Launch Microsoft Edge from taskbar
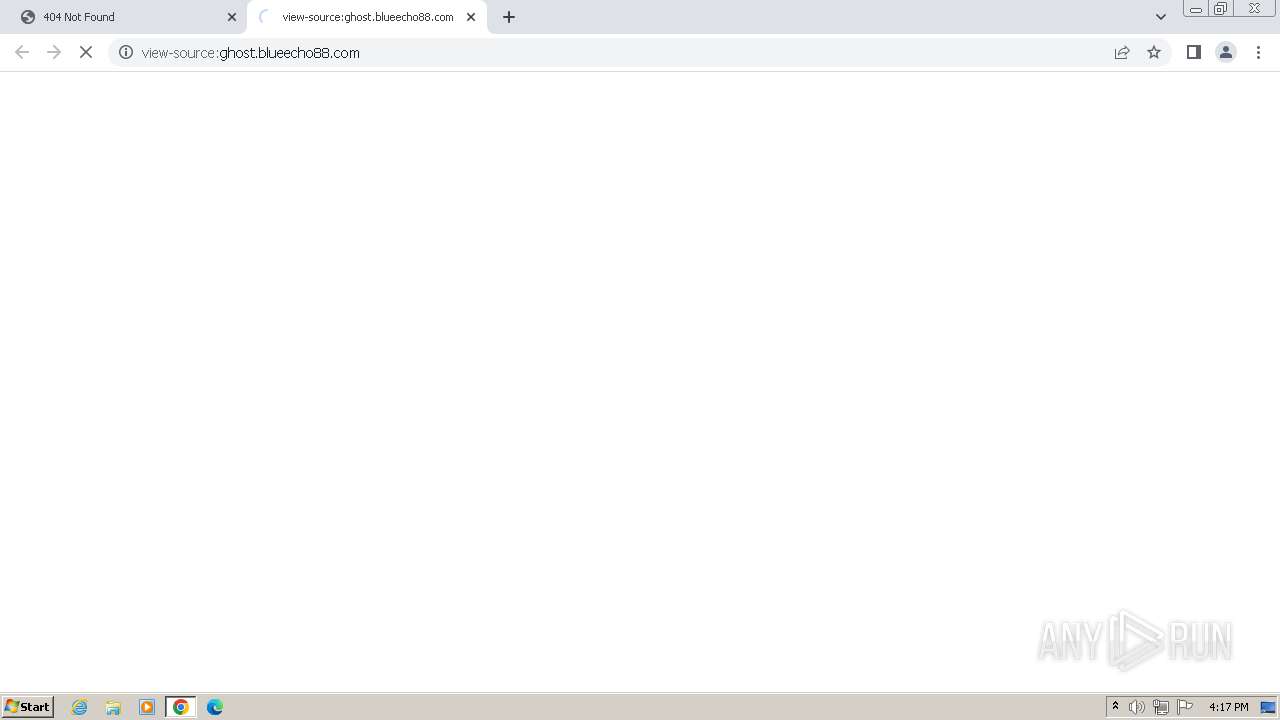The width and height of the screenshot is (1280, 720). click(215, 707)
